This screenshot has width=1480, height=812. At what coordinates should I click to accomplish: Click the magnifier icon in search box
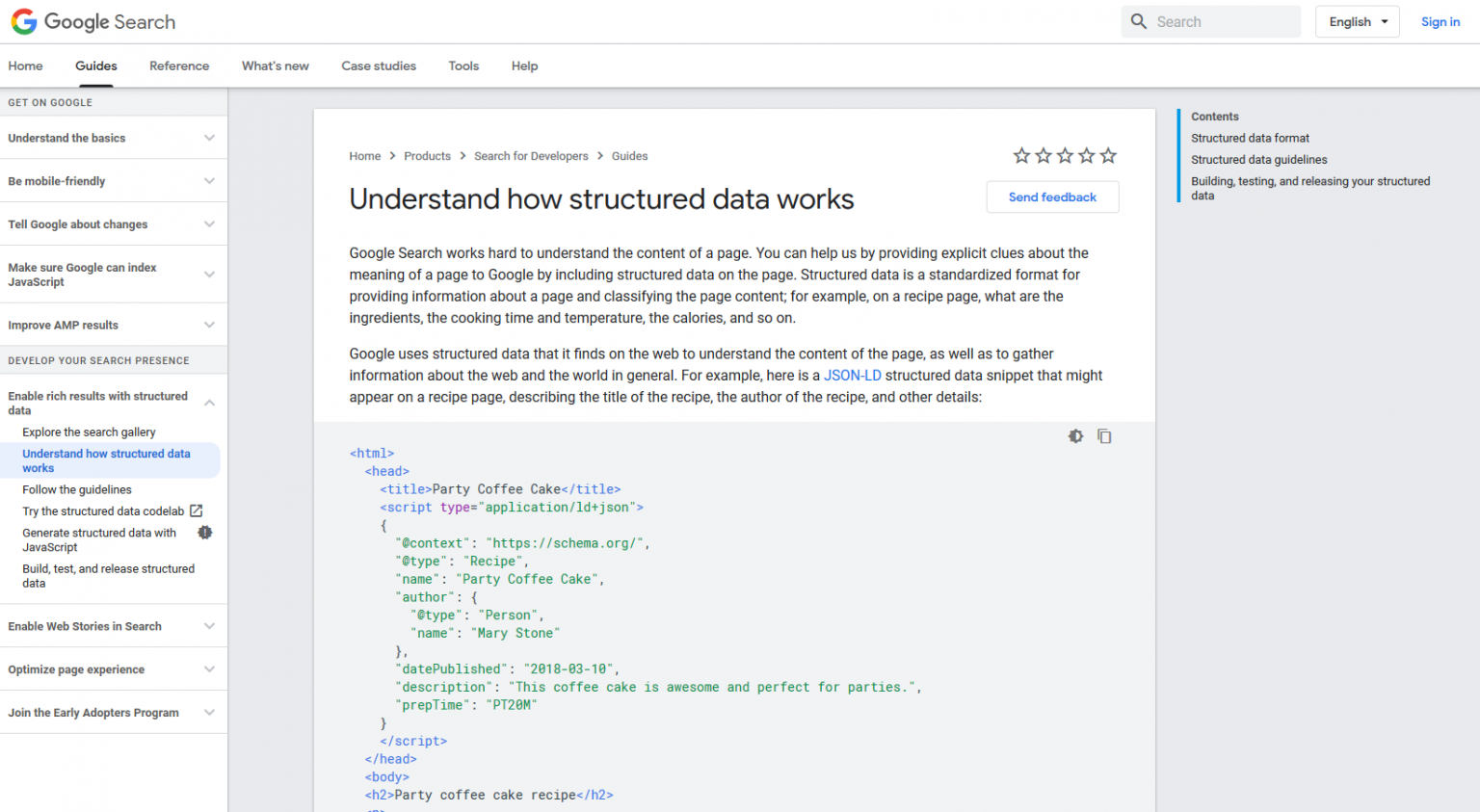[1139, 21]
